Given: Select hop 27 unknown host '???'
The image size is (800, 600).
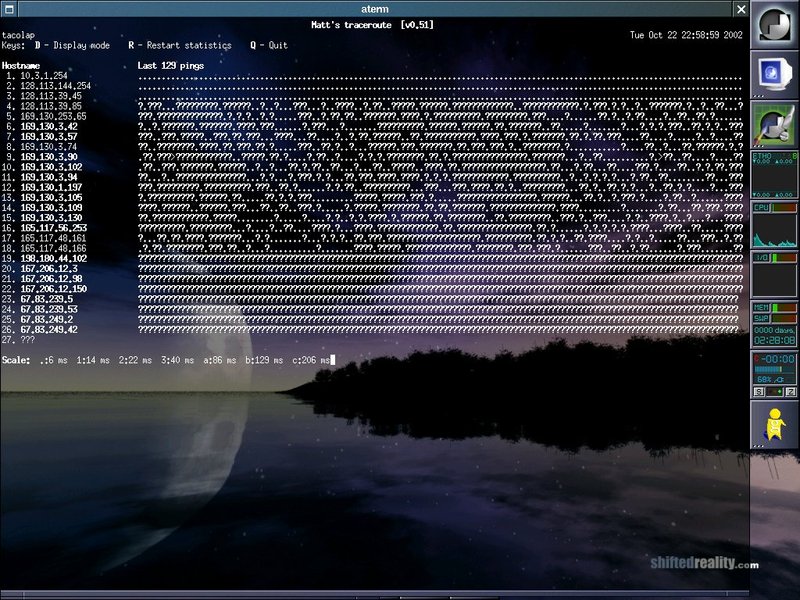Looking at the screenshot, I should pyautogui.click(x=28, y=340).
